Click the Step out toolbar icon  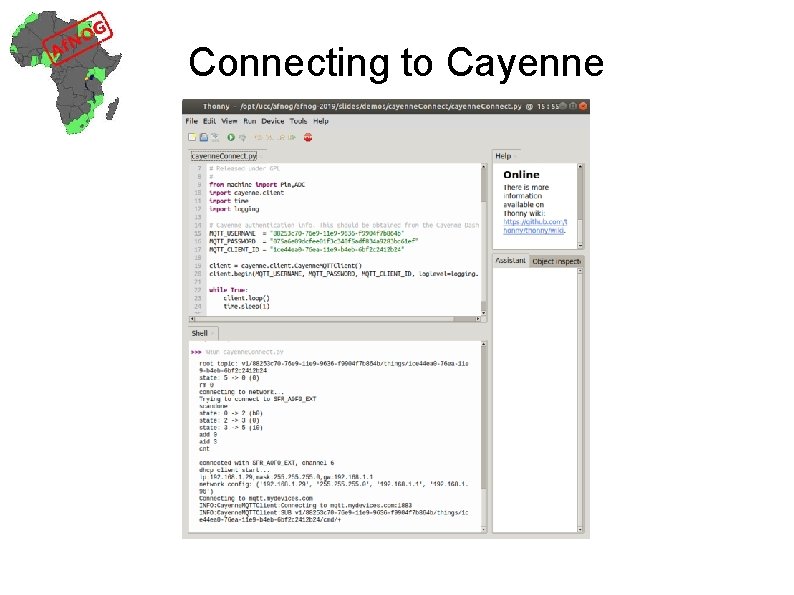pos(282,137)
